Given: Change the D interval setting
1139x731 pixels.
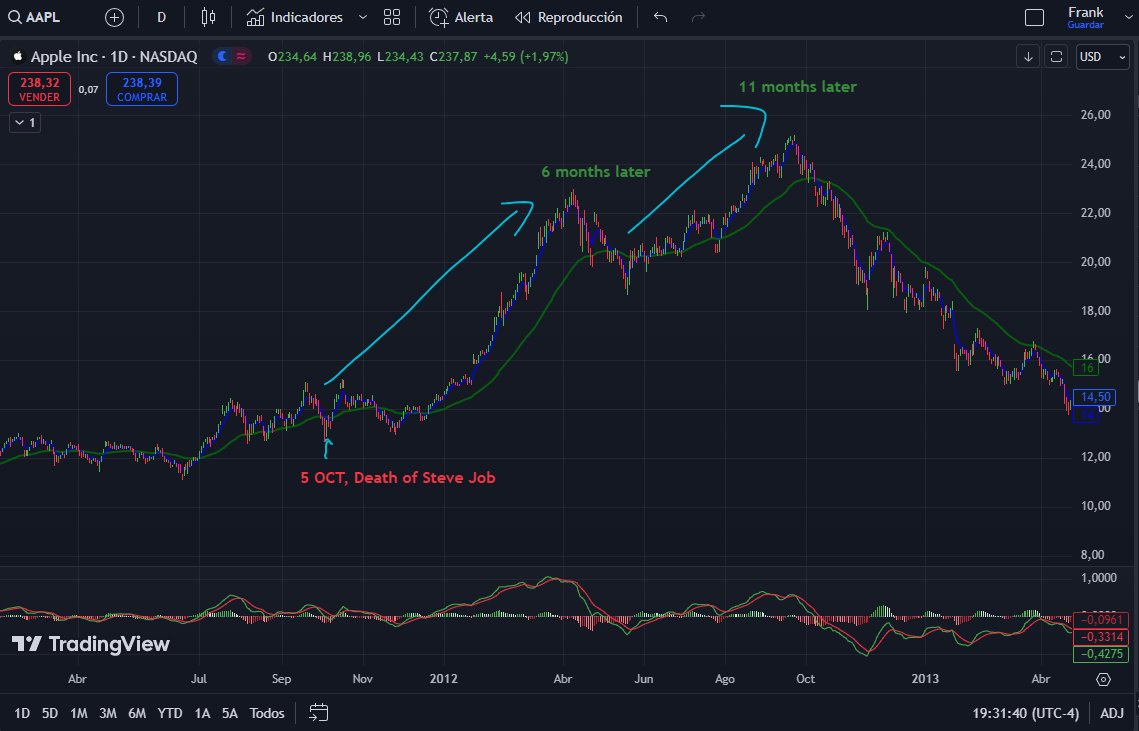Looking at the screenshot, I should point(161,17).
